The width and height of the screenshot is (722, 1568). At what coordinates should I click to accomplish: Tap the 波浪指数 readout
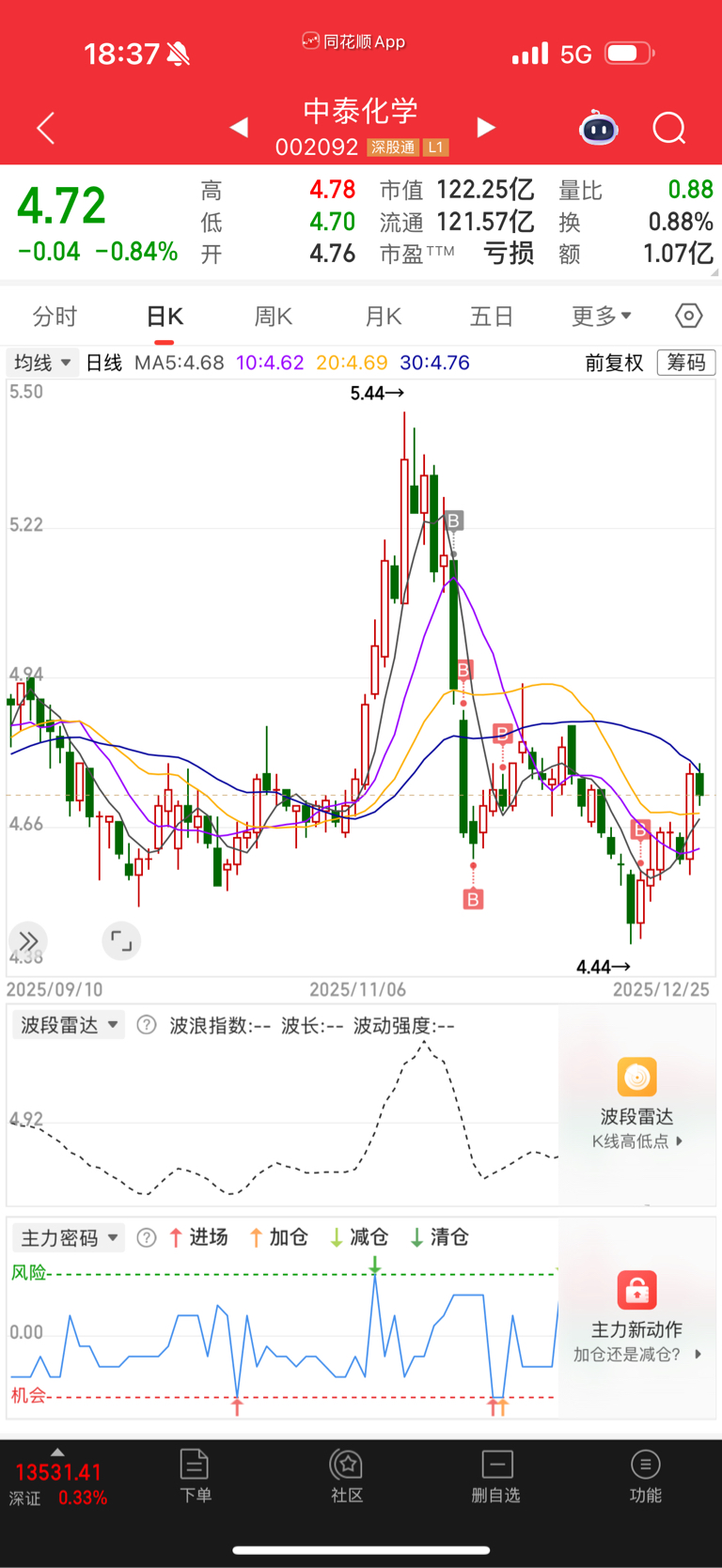[x=220, y=1025]
